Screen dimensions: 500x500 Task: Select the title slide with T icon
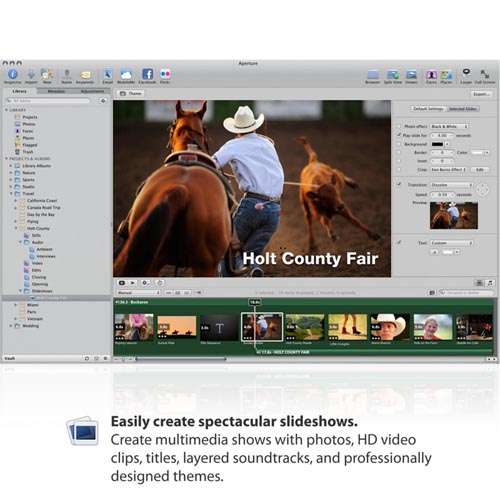click(219, 328)
